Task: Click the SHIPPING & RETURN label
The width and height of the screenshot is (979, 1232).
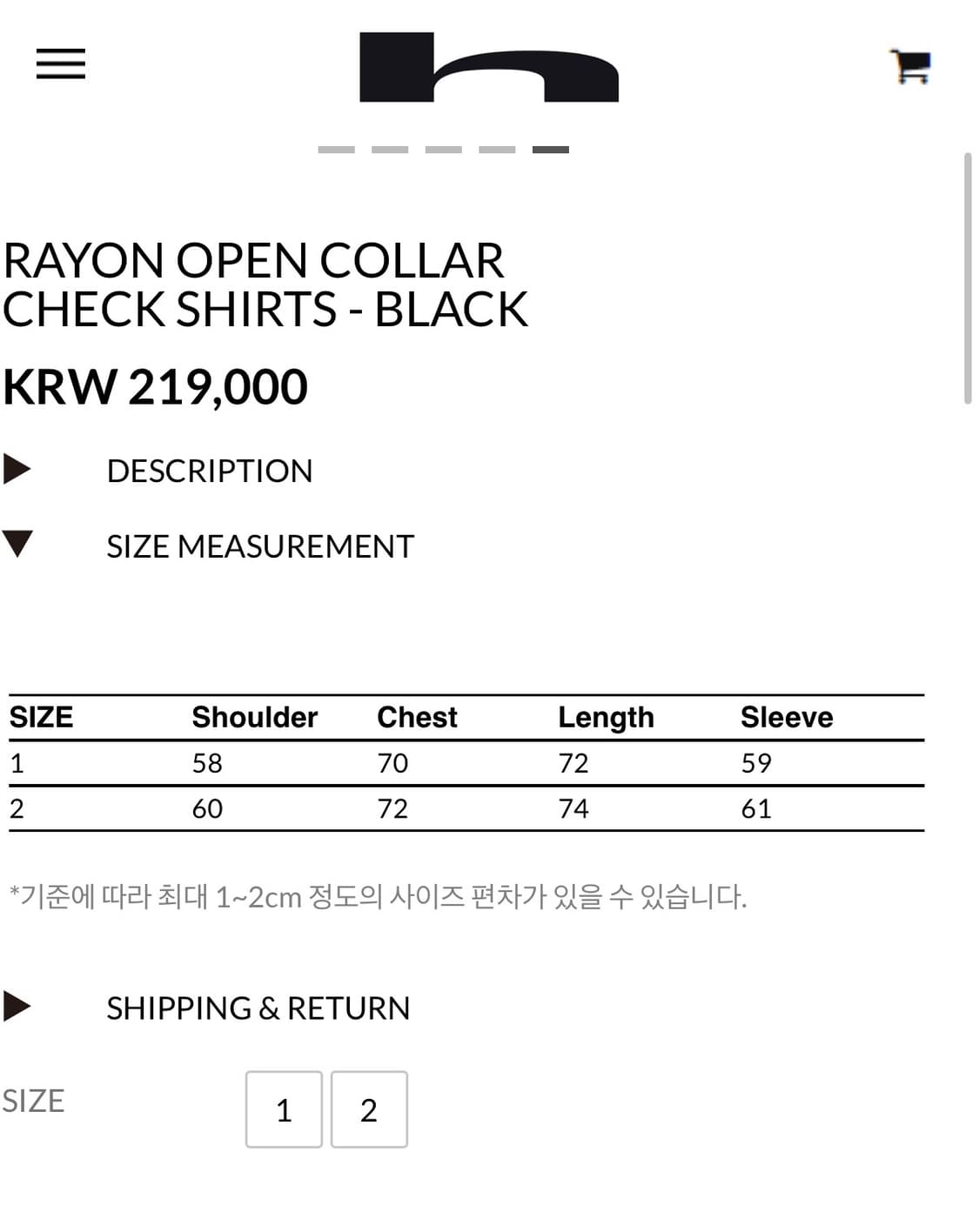Action: coord(258,1008)
